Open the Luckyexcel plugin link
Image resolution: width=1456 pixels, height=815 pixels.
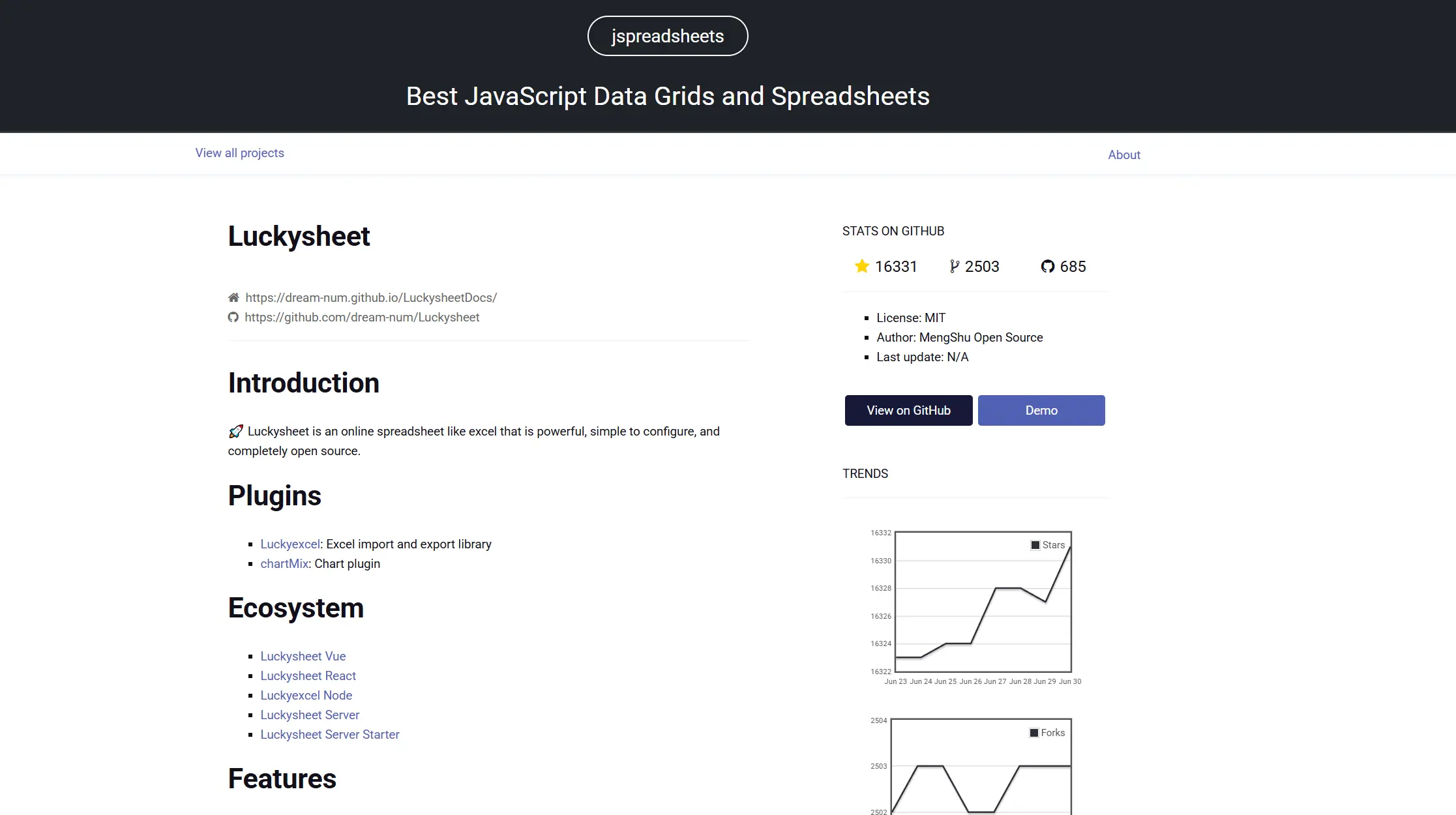(290, 544)
